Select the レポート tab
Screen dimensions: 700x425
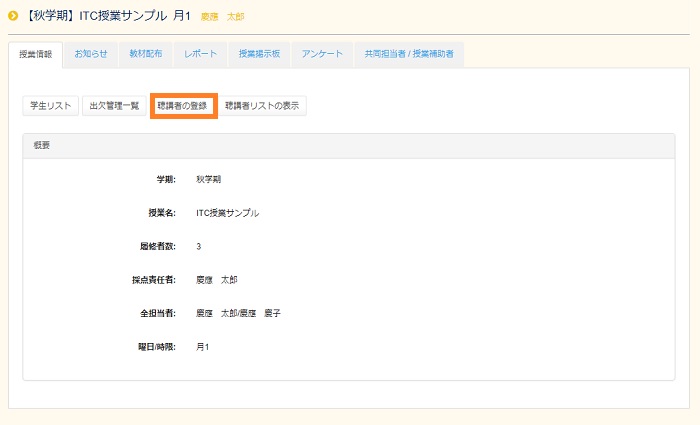point(200,54)
